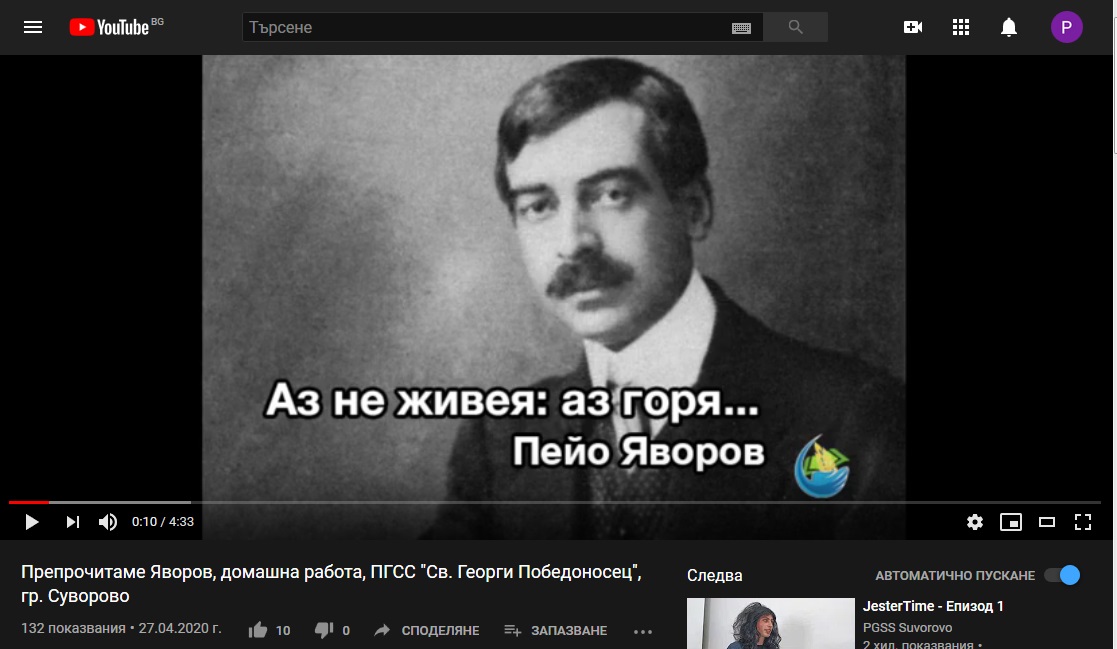The height and width of the screenshot is (649, 1117).
Task: Click inside the search text field
Action: click(x=485, y=27)
